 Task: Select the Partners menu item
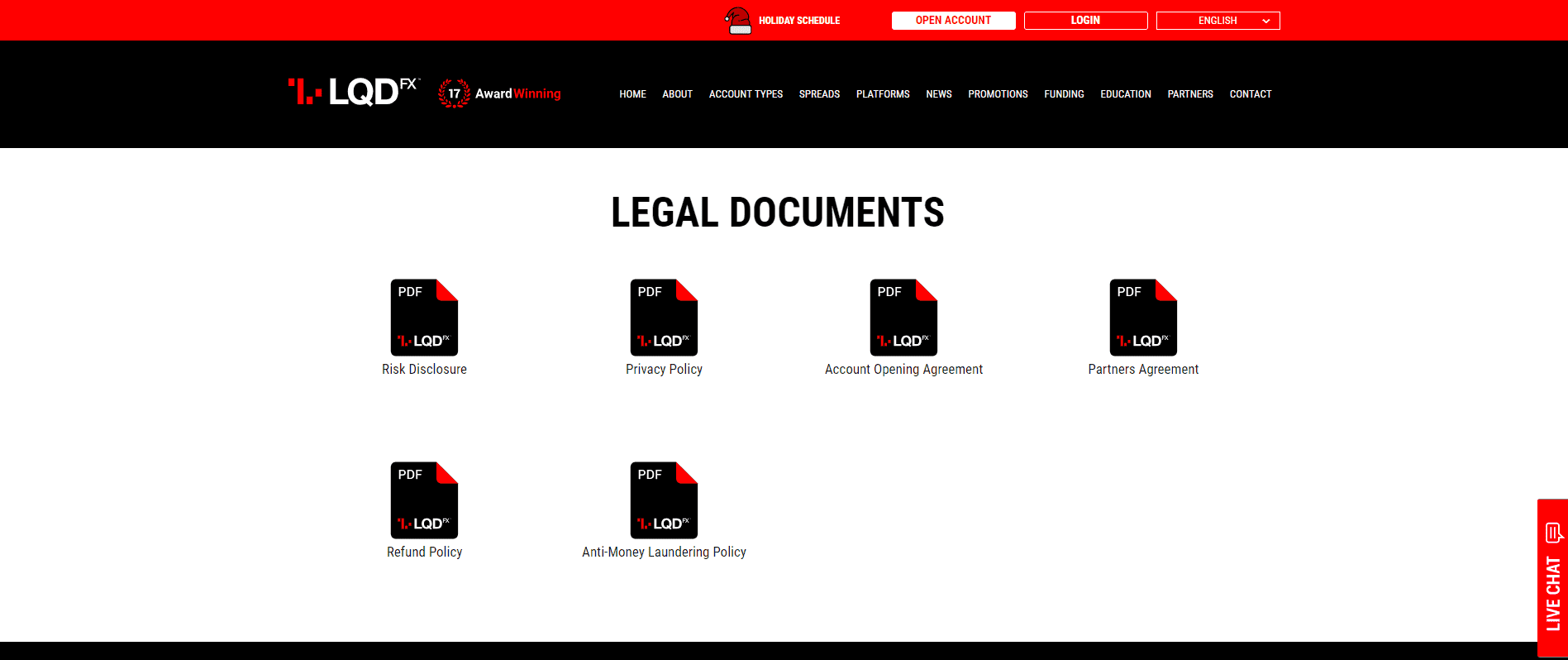coord(1190,94)
